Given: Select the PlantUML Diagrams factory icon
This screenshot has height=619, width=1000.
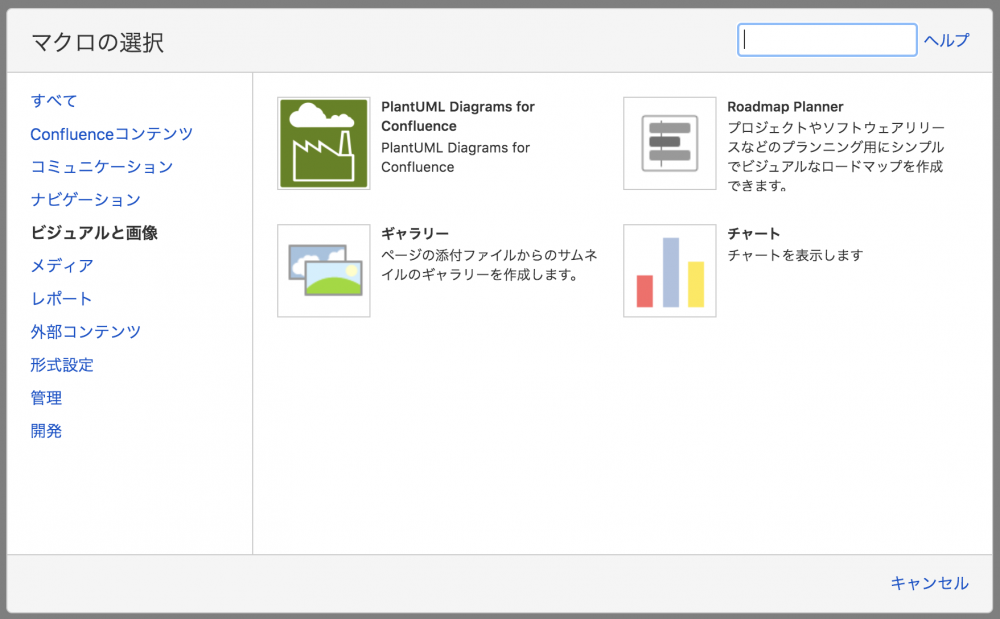Looking at the screenshot, I should (324, 143).
